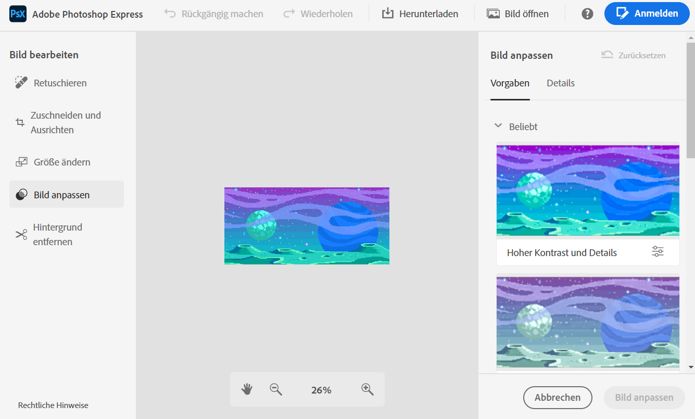Switch to the Vorgaben tab
Viewport: 695px width, 419px height.
tap(510, 83)
